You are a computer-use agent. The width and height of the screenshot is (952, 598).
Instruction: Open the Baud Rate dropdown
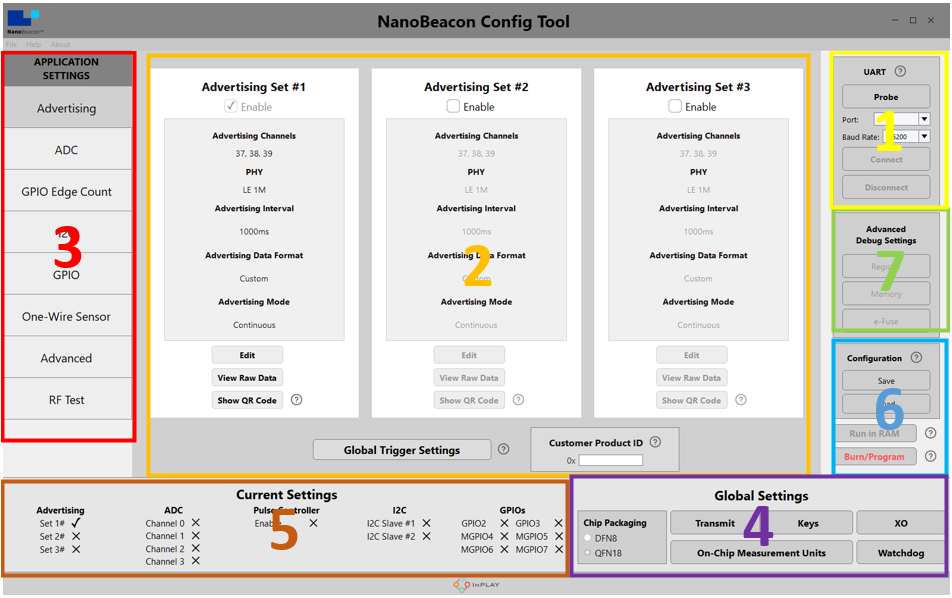tap(924, 137)
